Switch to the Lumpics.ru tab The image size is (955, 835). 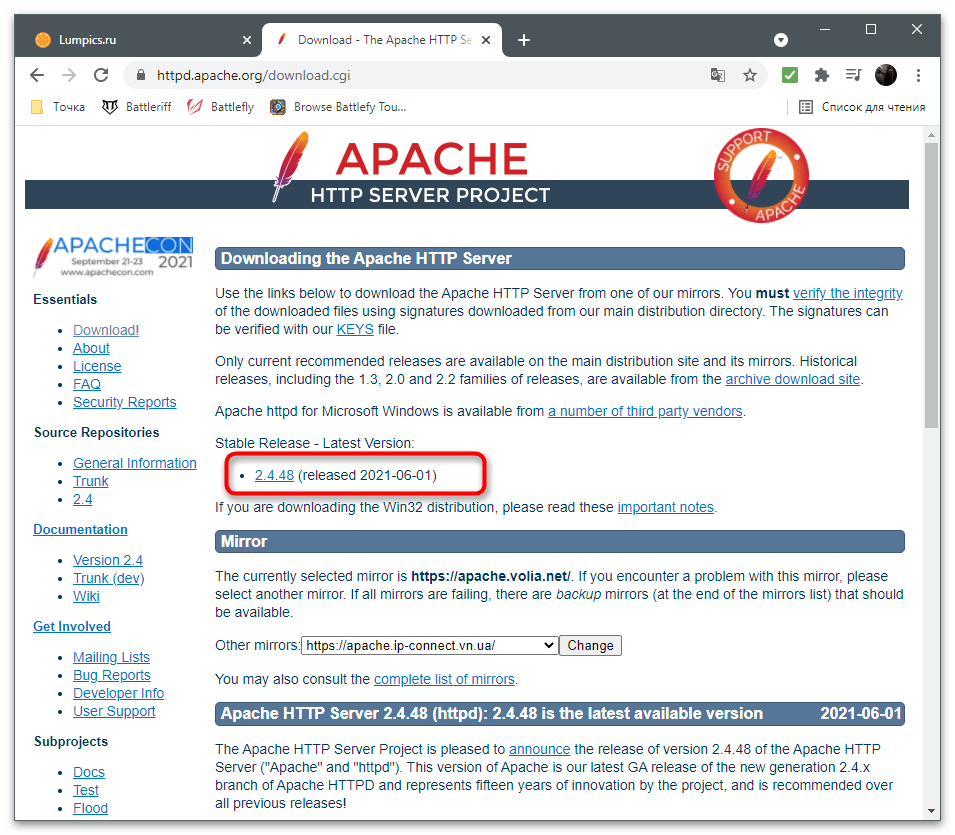(140, 40)
